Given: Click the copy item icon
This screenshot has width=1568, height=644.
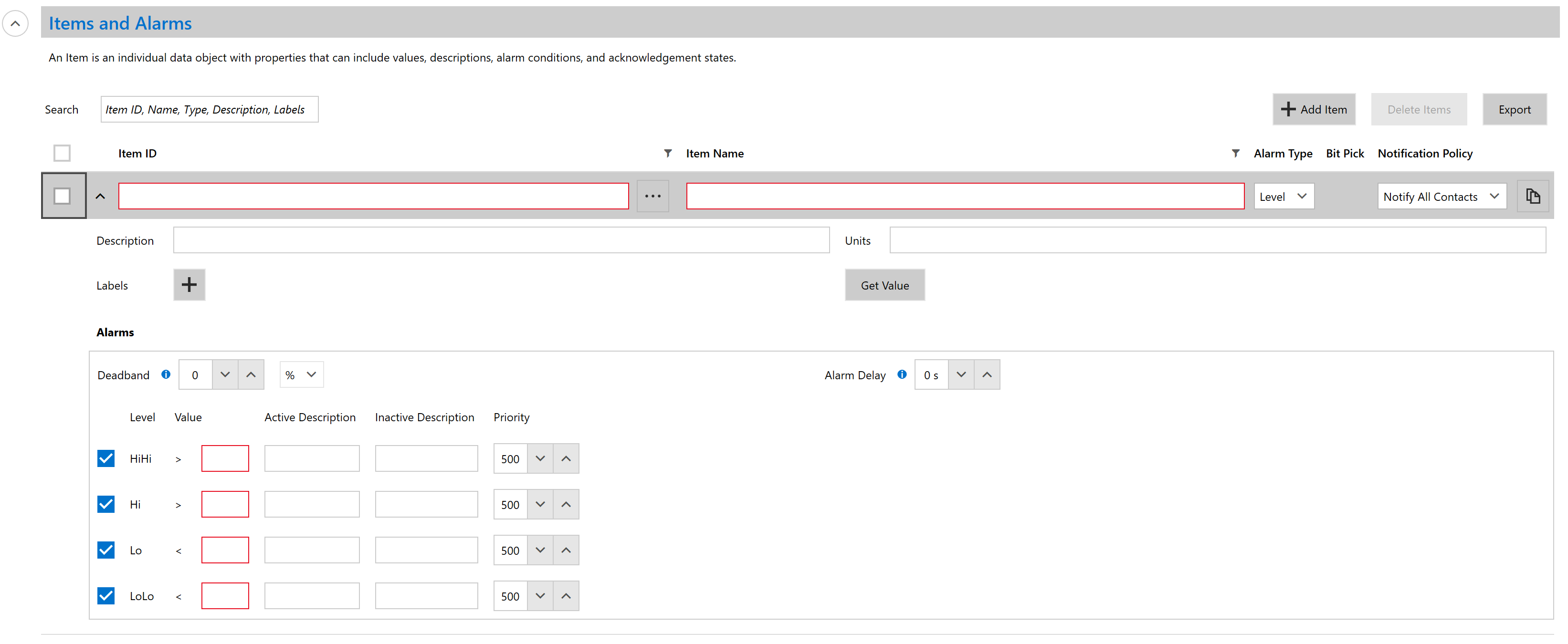Looking at the screenshot, I should pos(1532,196).
